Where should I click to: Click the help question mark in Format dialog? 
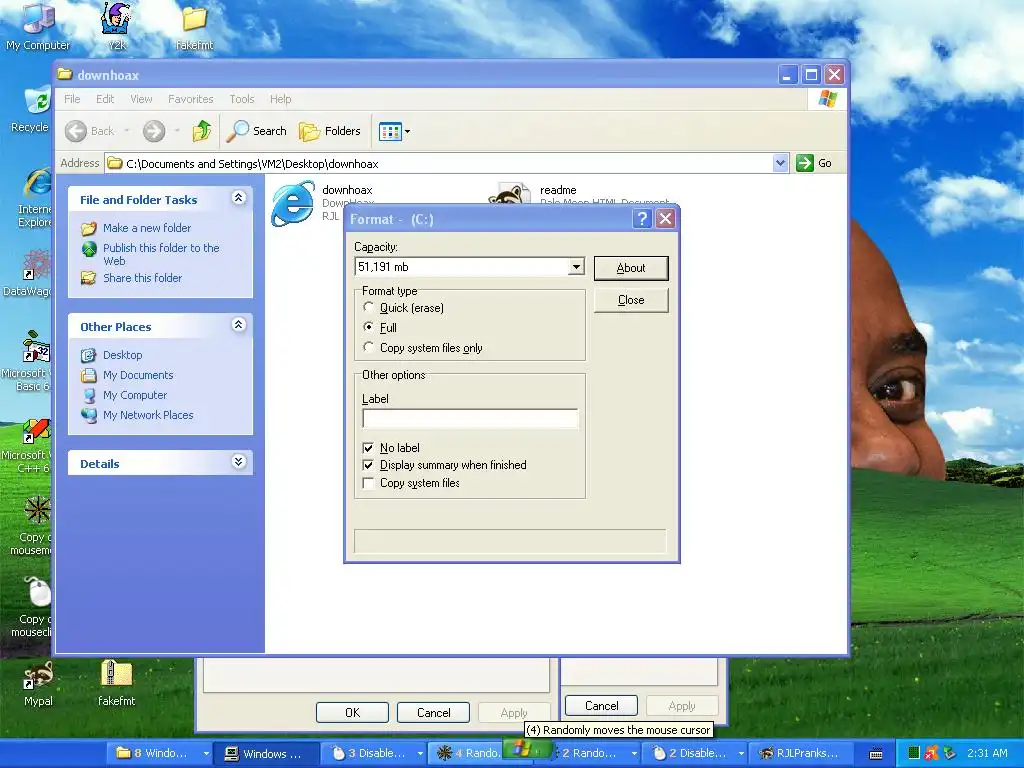click(642, 219)
